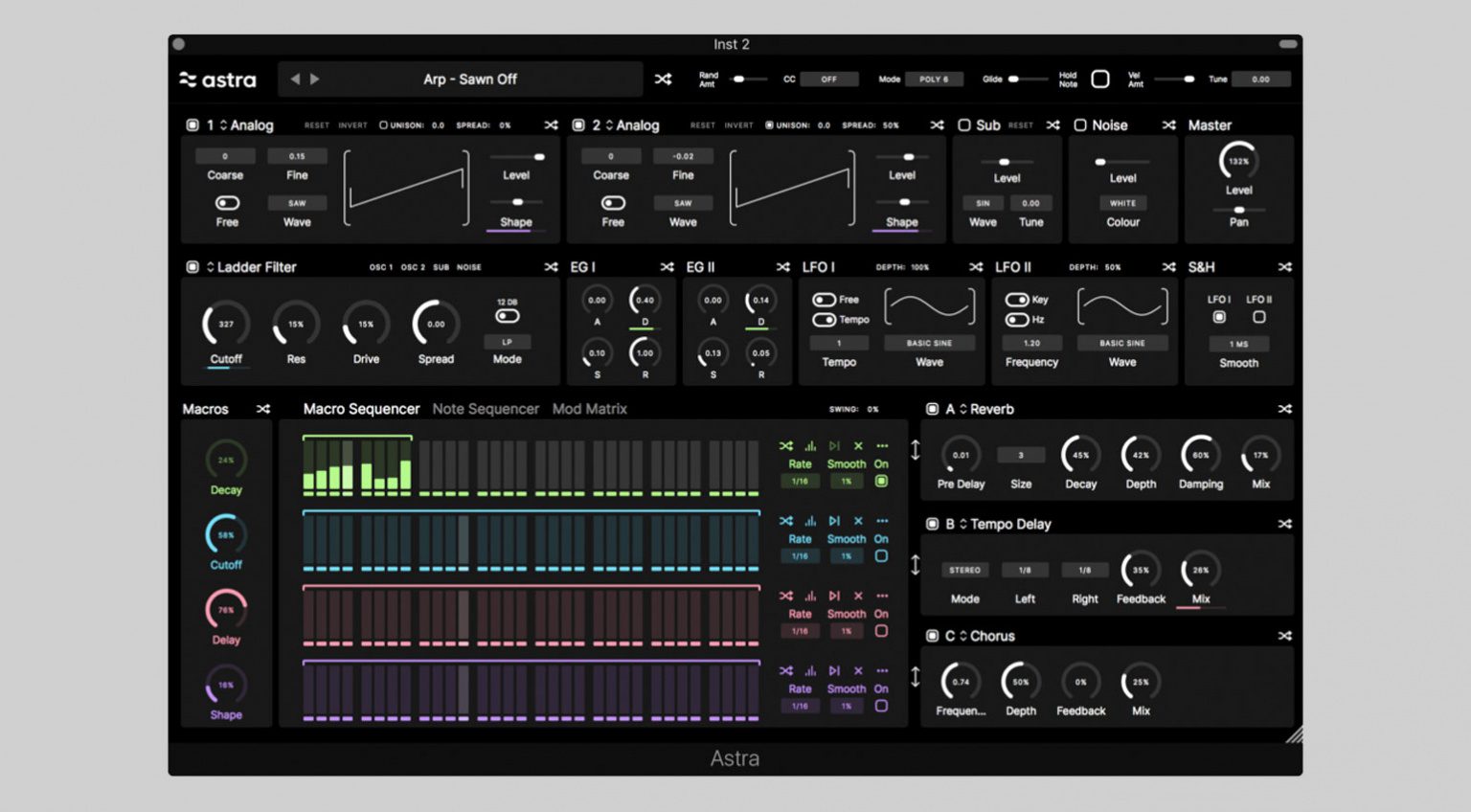This screenshot has width=1471, height=812.
Task: Click RESET in the Oscillator 2 header
Action: (x=702, y=124)
